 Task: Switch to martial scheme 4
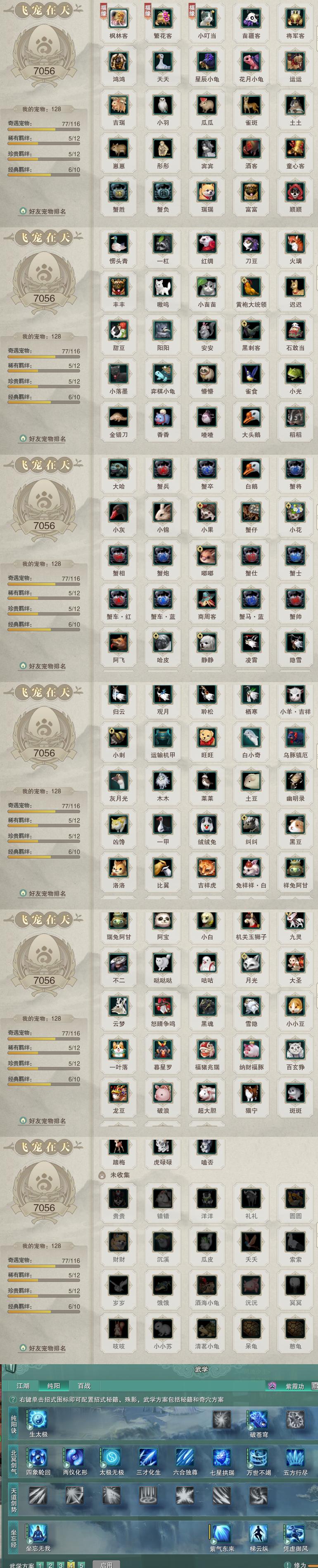point(71,1564)
